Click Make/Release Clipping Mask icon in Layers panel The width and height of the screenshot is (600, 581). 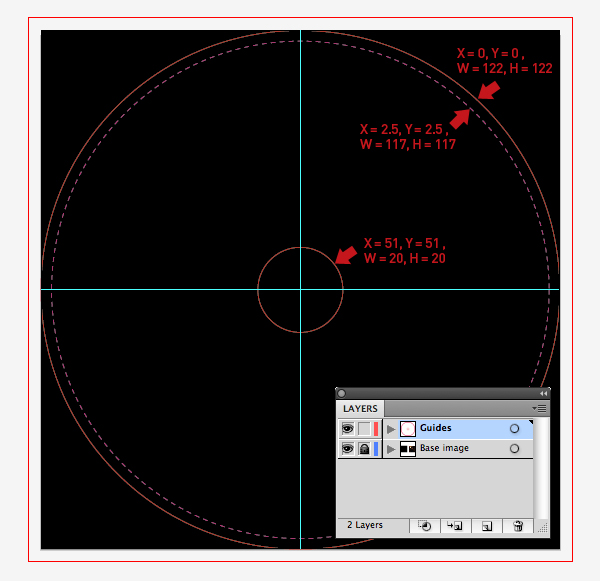tap(425, 526)
